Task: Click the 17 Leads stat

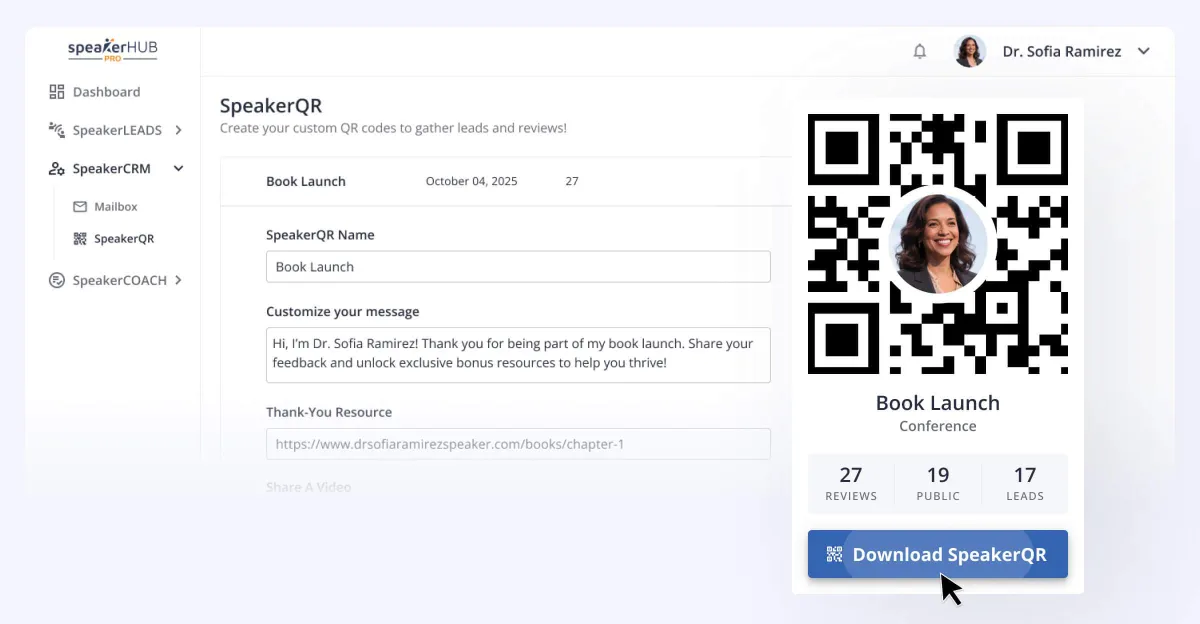Action: (x=1025, y=484)
